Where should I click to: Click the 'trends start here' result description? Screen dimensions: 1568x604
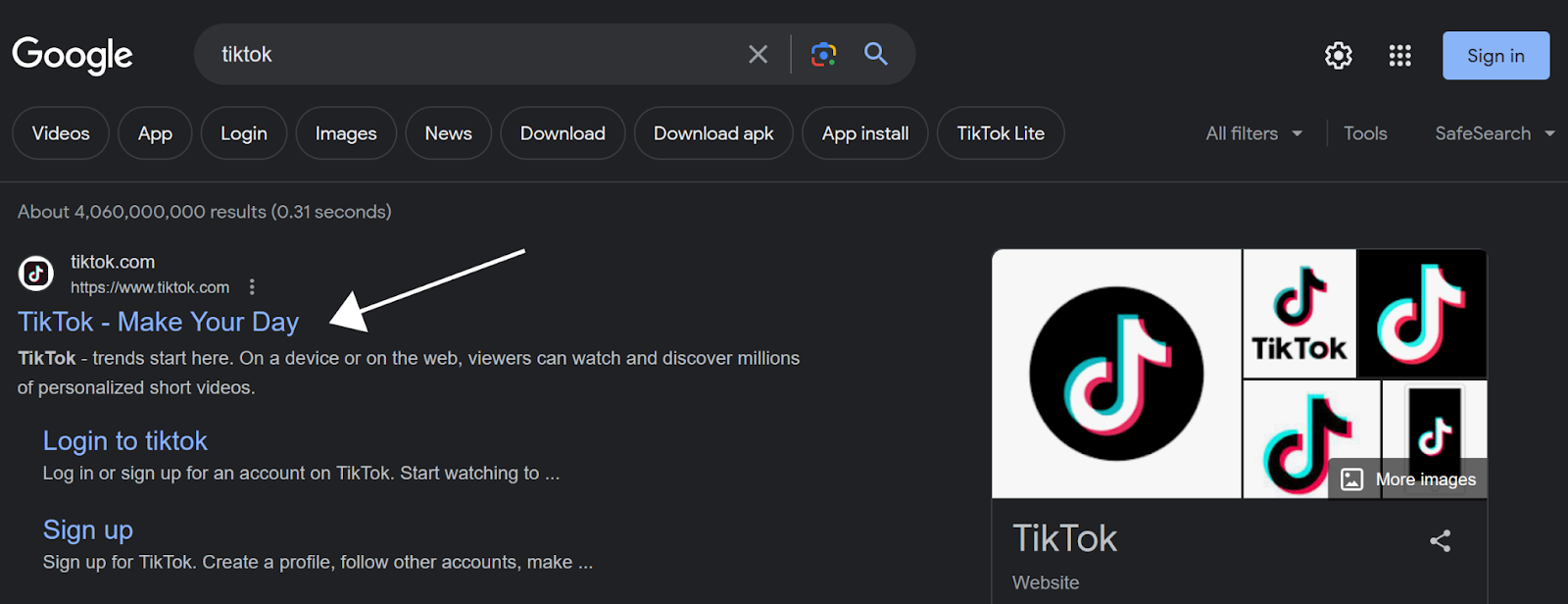coord(409,373)
